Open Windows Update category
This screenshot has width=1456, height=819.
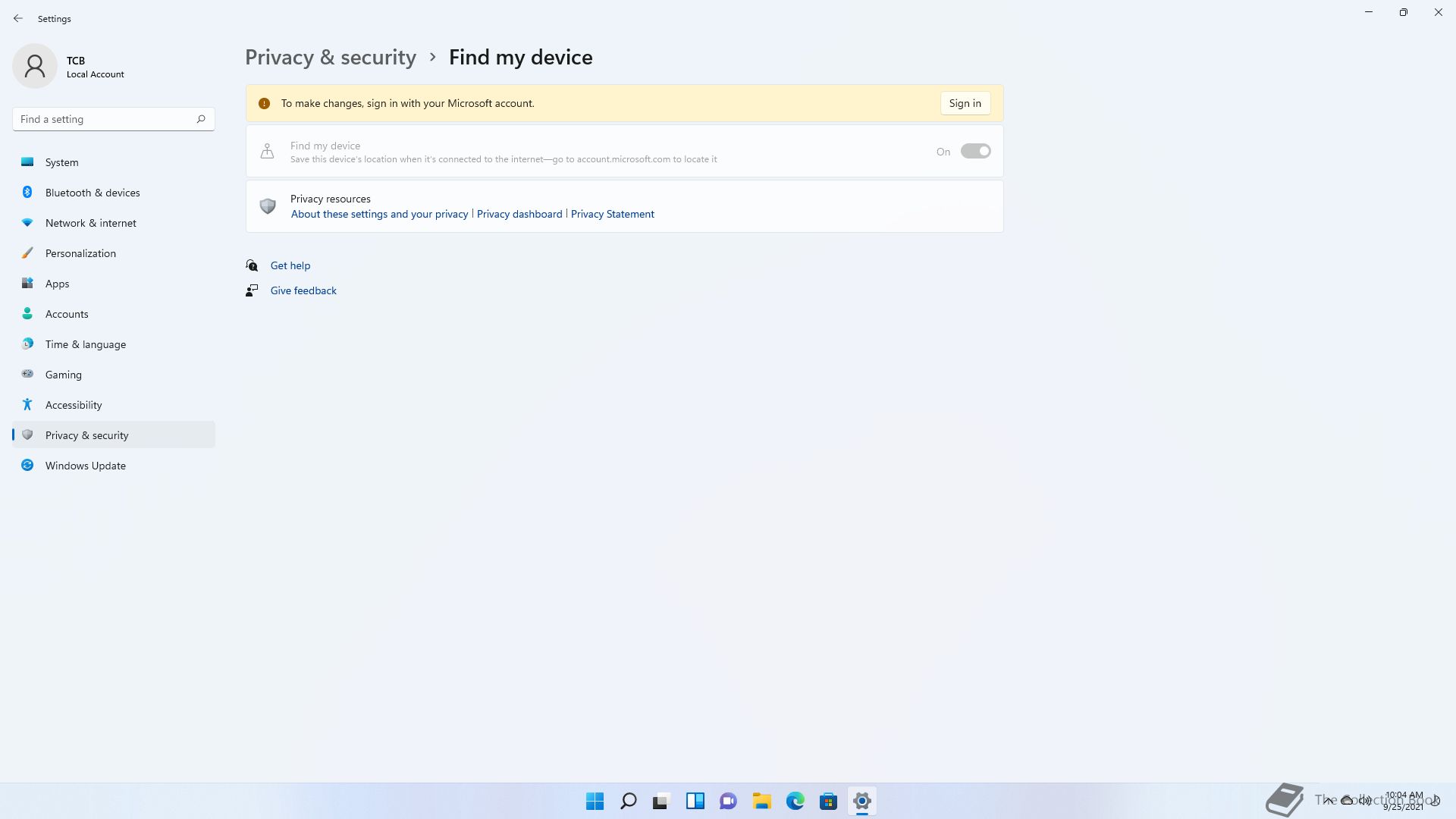pyautogui.click(x=114, y=466)
